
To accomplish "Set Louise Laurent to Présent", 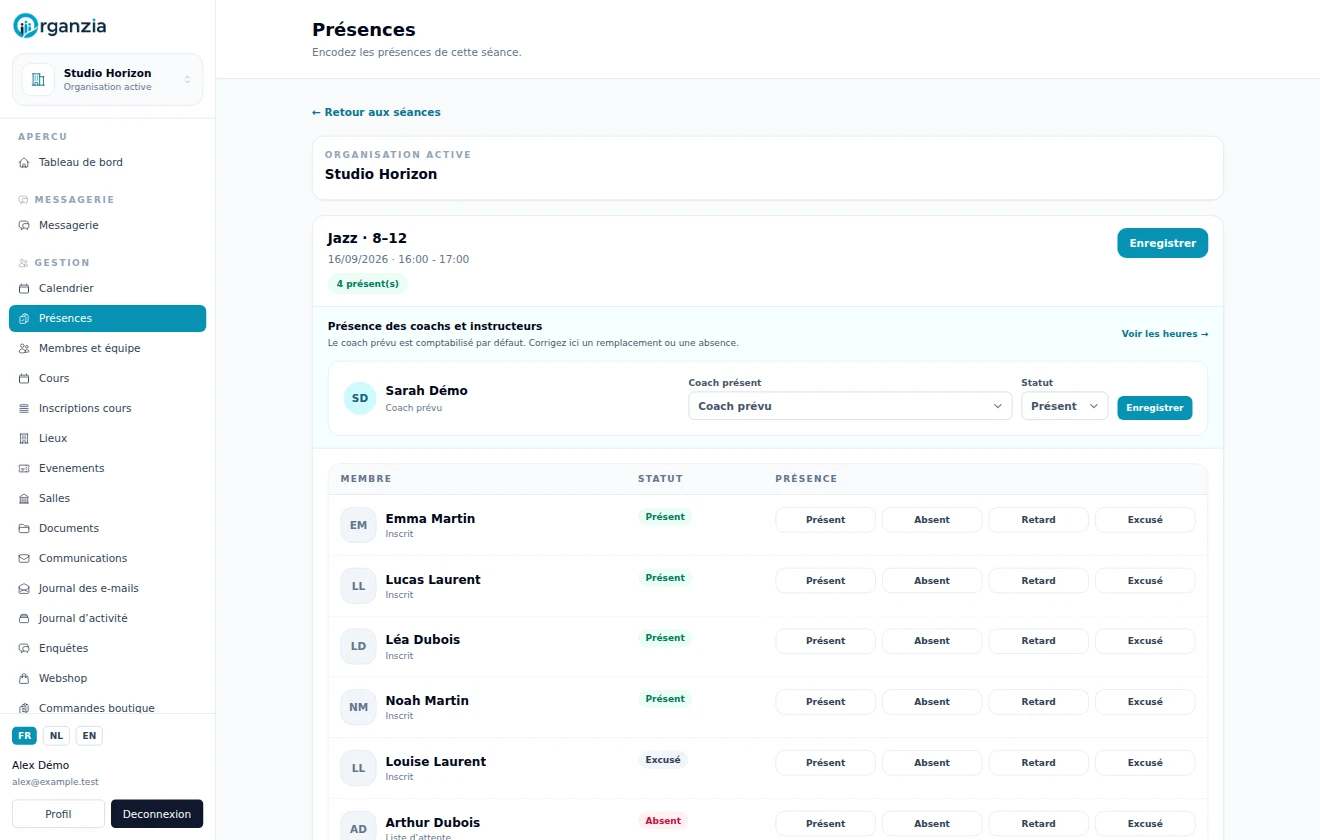I will click(825, 763).
